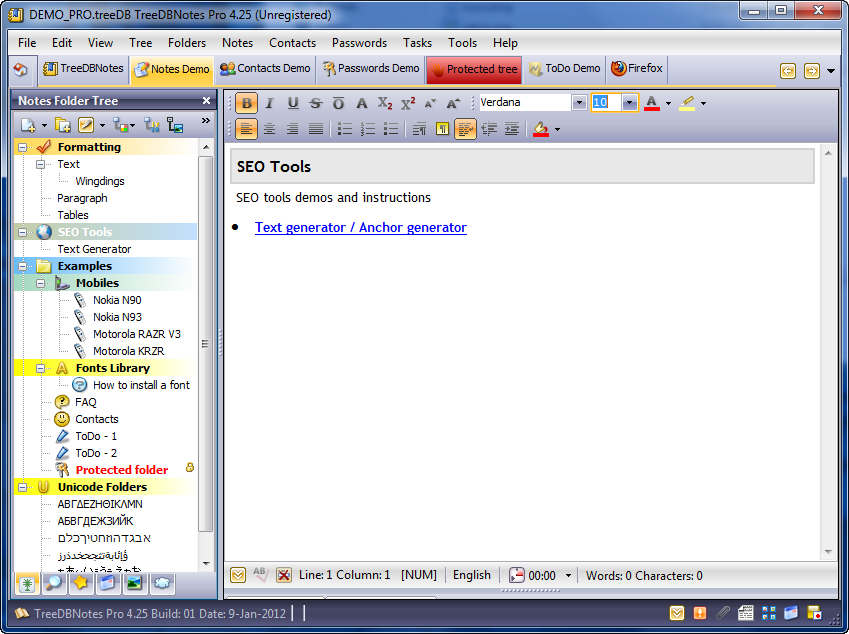Open the font size dropdown arrow
The width and height of the screenshot is (849, 634).
(x=629, y=102)
